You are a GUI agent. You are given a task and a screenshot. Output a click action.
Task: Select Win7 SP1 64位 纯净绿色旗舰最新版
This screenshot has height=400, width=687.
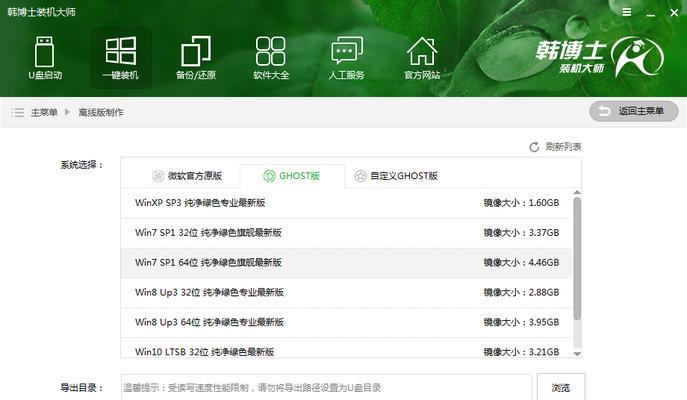point(347,262)
